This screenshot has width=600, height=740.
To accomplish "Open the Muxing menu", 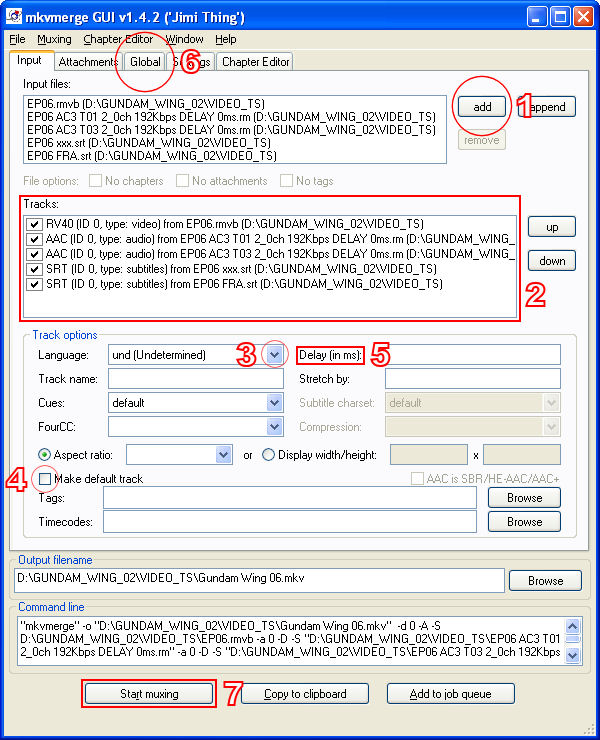I will click(54, 39).
